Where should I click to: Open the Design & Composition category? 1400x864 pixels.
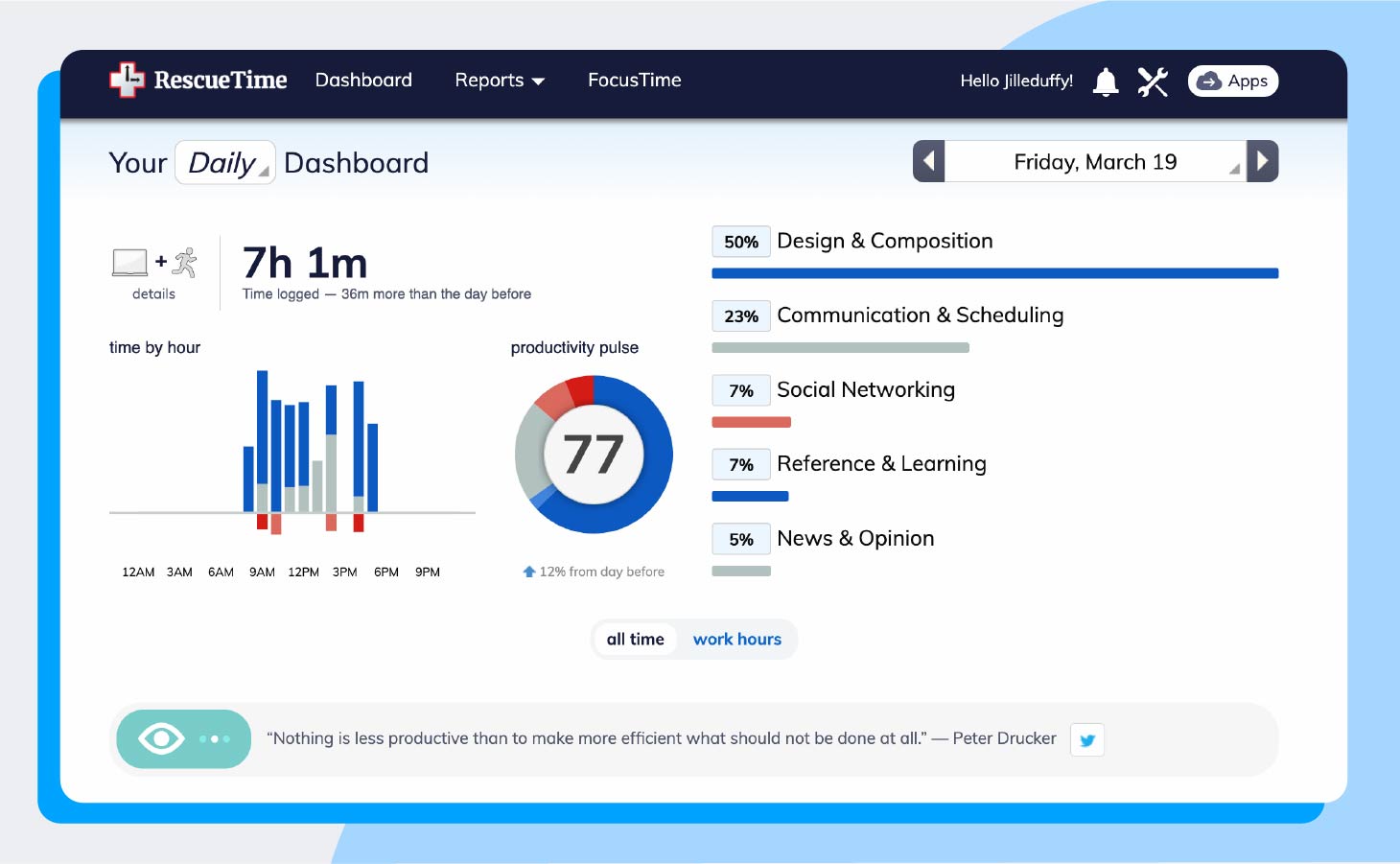tap(885, 242)
